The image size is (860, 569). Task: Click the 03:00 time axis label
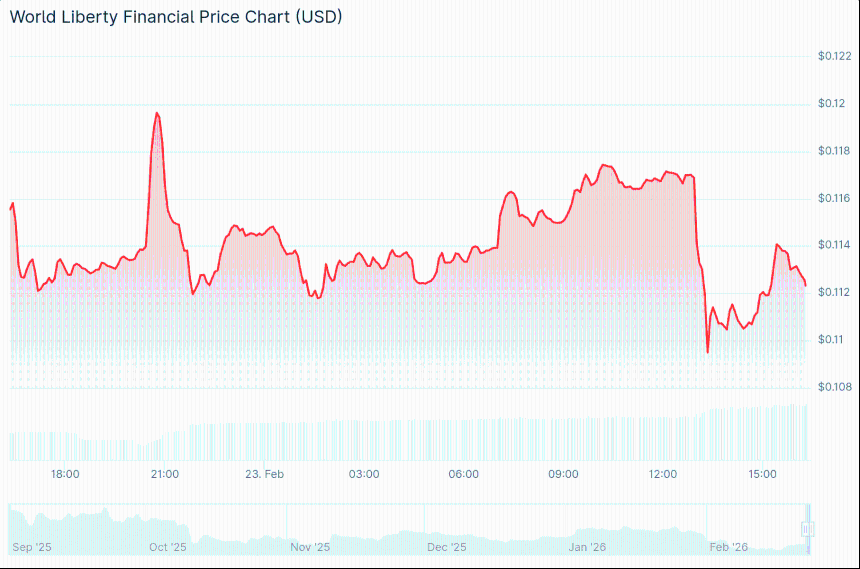[x=364, y=474]
